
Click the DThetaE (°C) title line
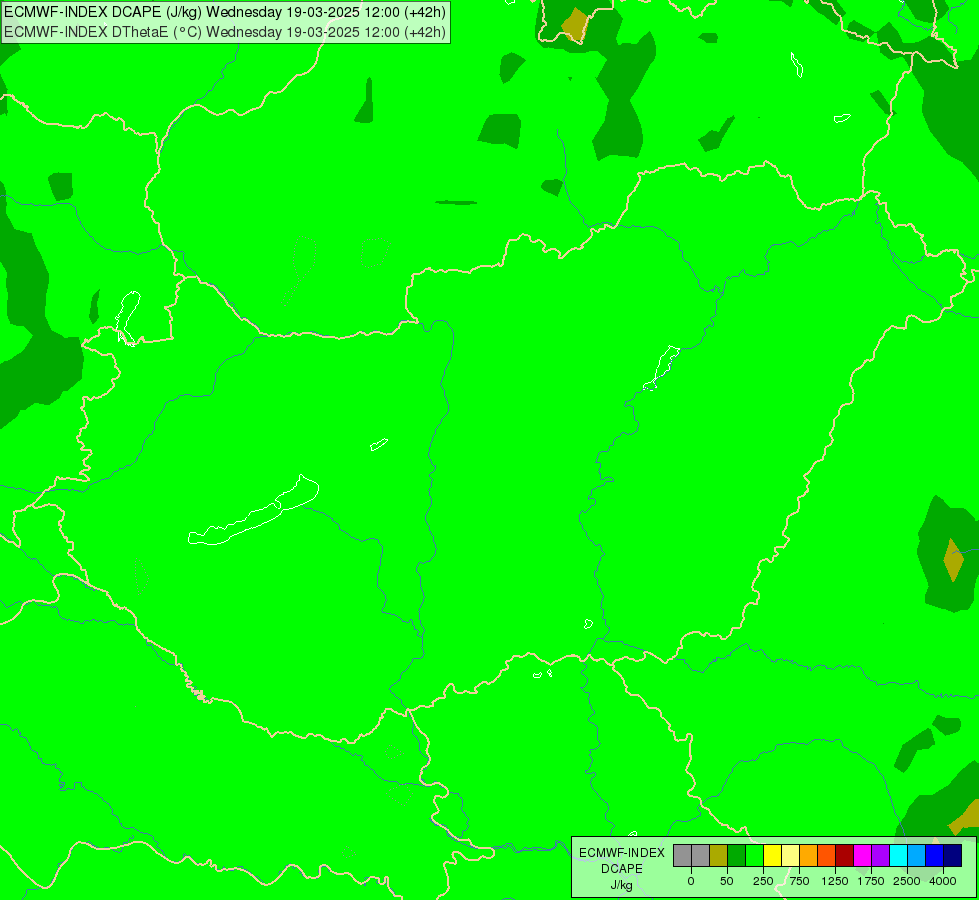click(x=225, y=32)
